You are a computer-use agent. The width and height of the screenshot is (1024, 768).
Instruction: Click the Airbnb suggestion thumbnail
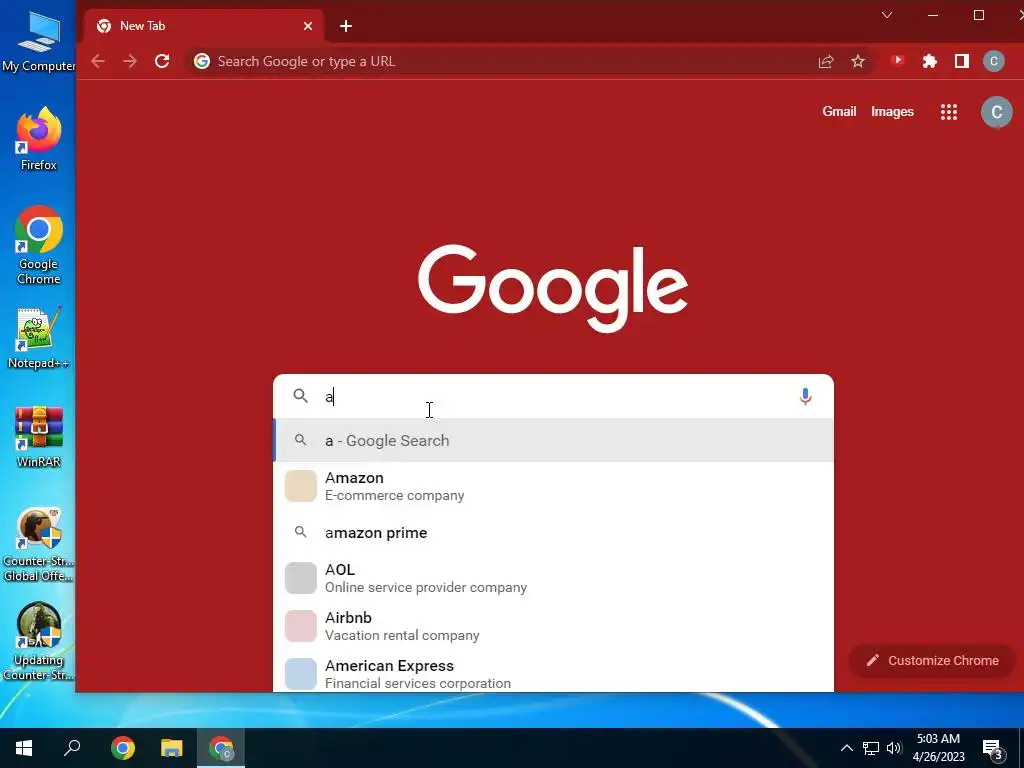[x=301, y=626]
